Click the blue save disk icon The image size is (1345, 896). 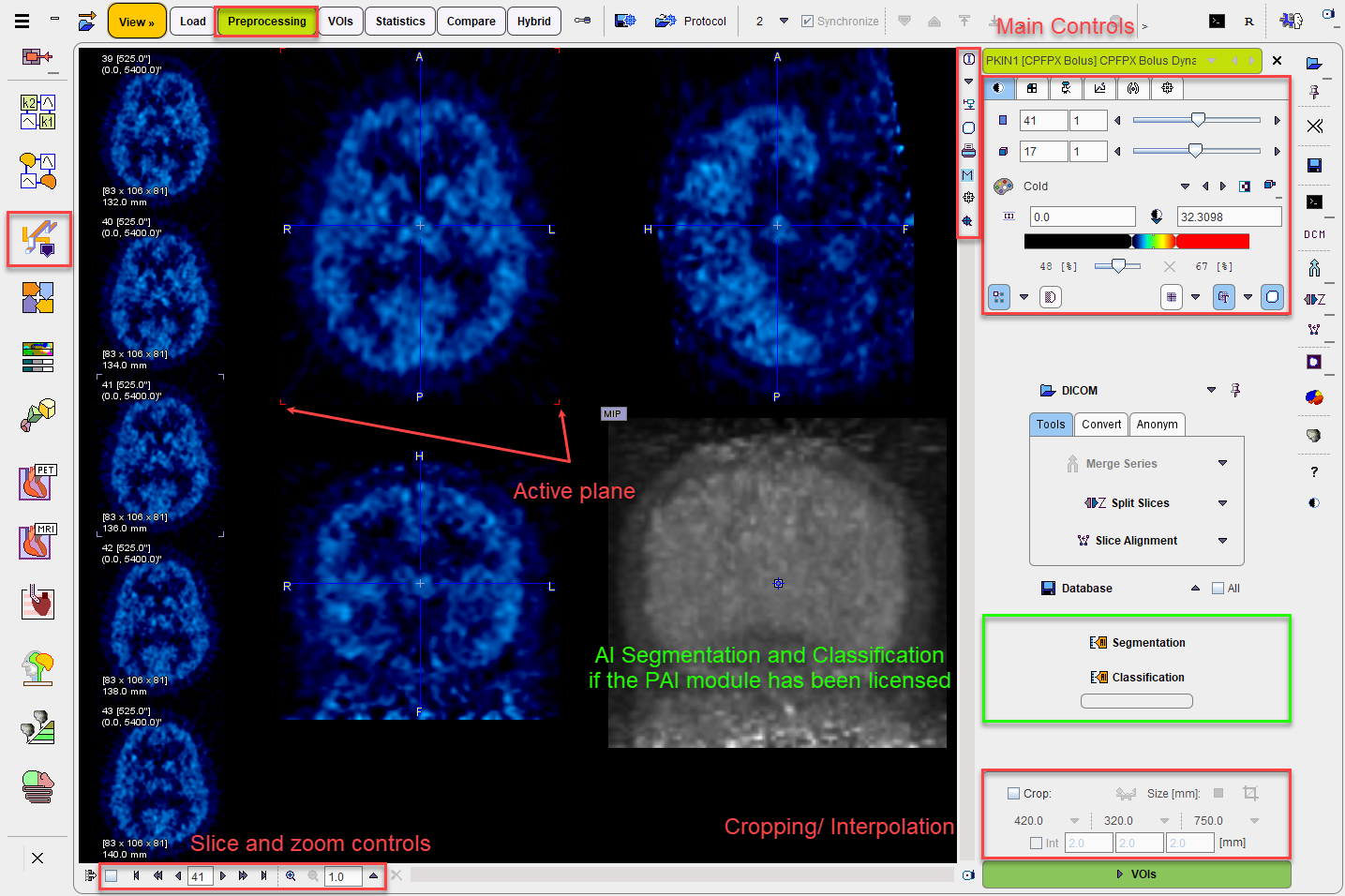pyautogui.click(x=1314, y=166)
